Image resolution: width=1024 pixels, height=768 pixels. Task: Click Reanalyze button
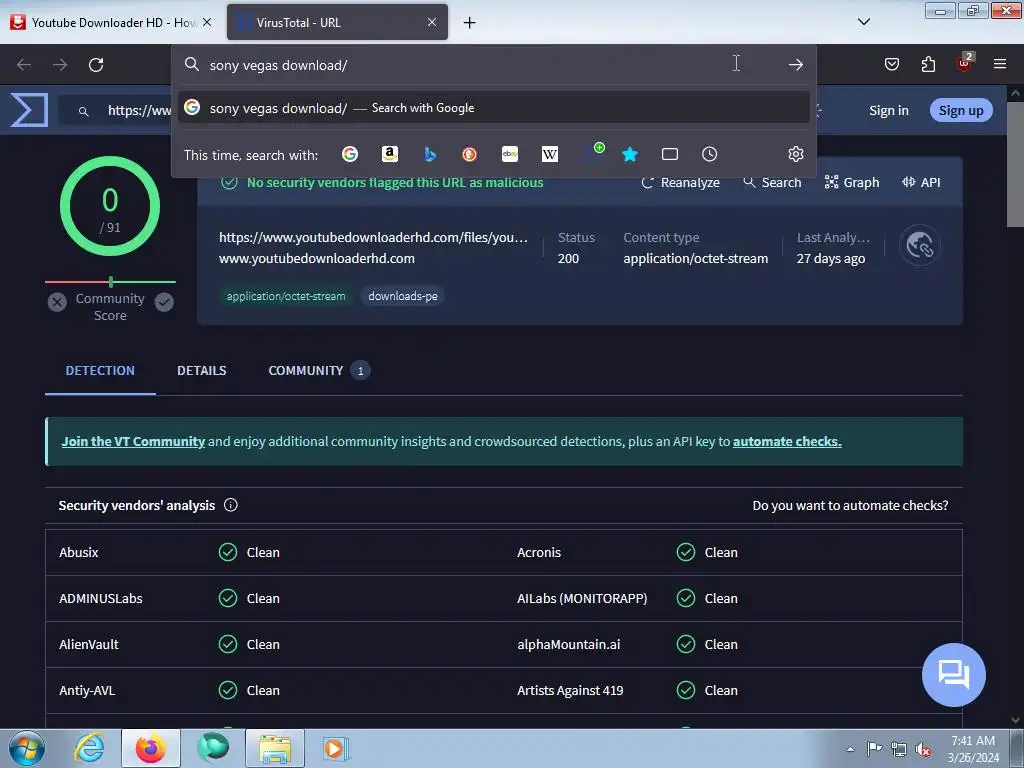[681, 182]
